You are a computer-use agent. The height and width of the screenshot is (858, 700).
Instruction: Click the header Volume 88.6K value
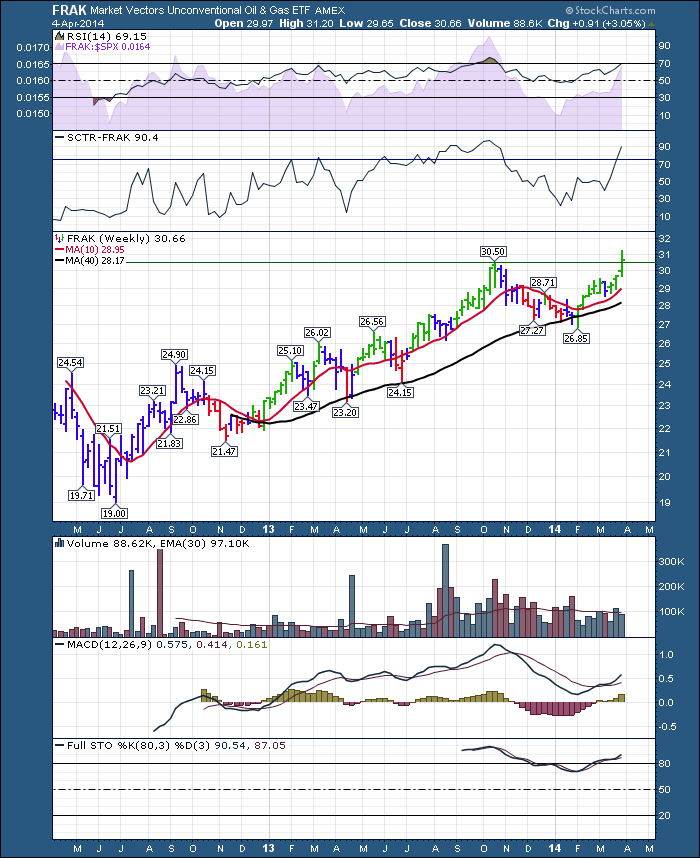[504, 23]
